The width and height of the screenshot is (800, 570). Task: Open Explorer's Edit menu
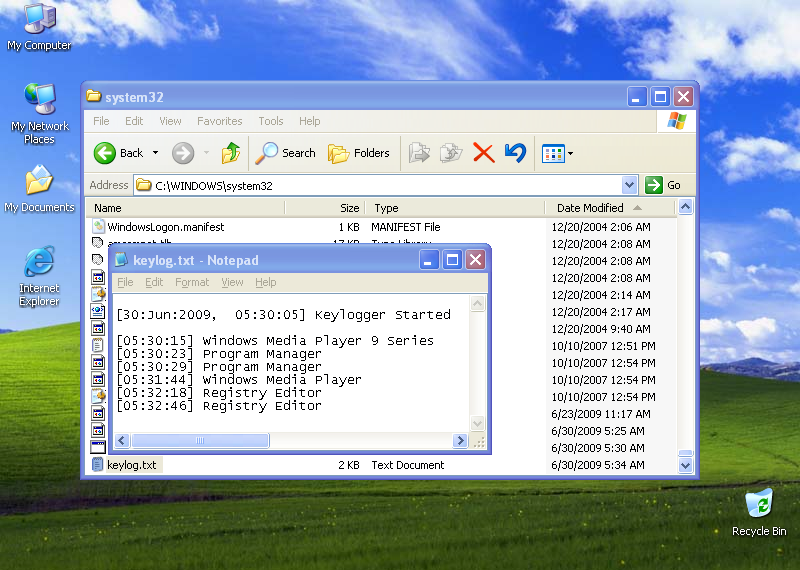pos(134,121)
